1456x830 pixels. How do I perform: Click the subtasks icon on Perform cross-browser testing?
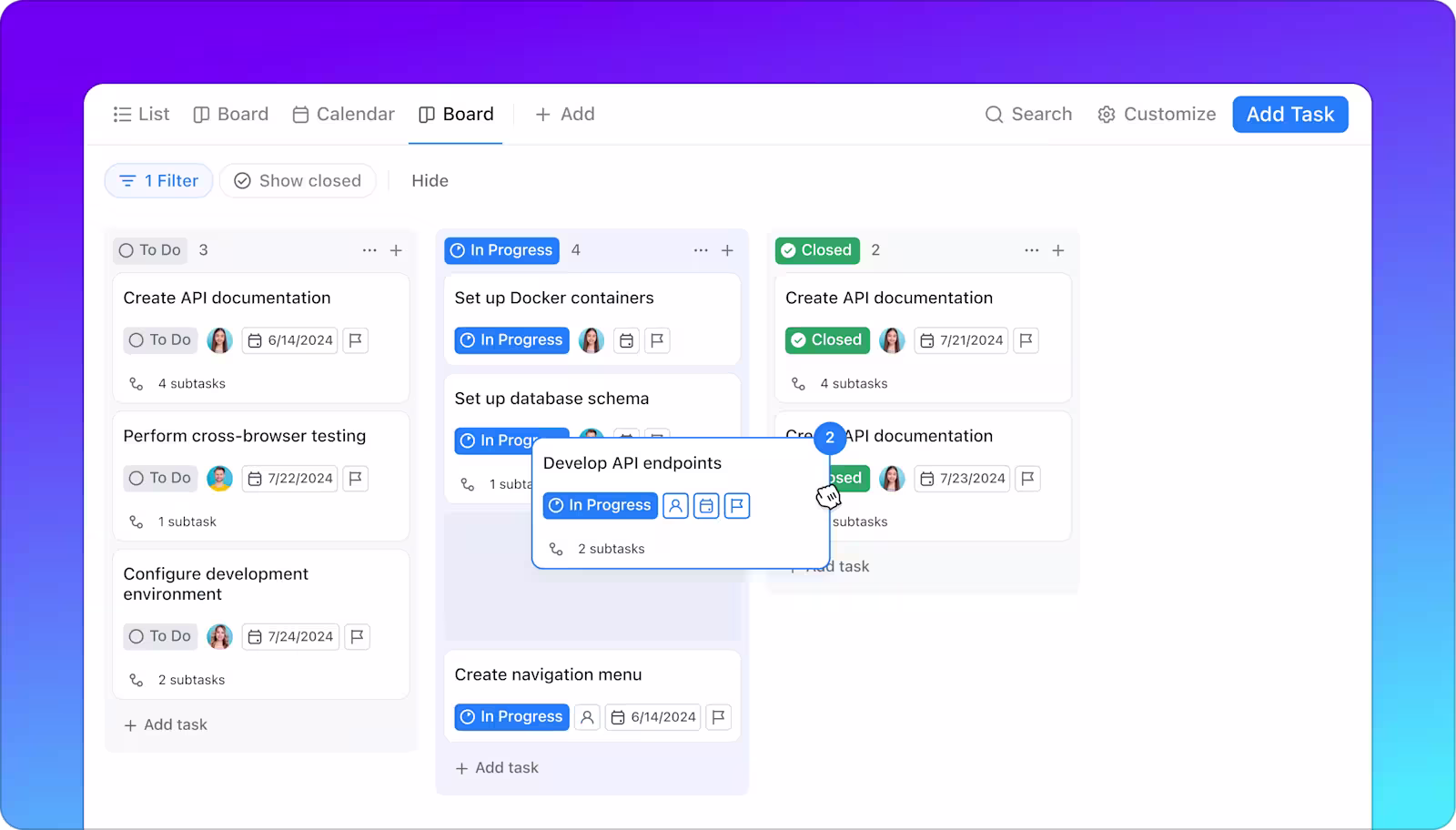[135, 521]
